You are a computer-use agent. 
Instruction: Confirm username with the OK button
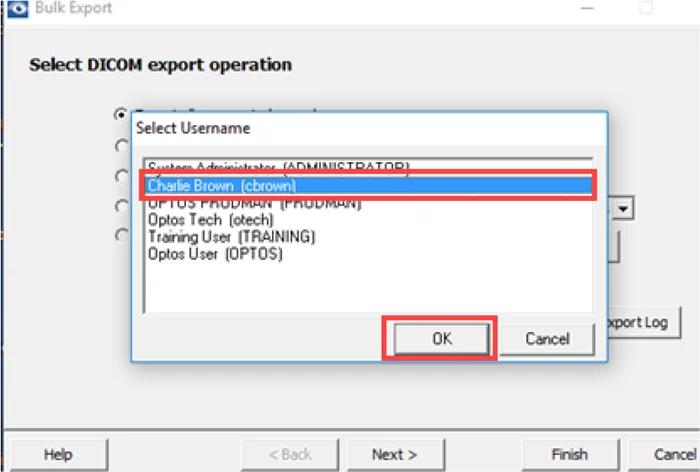click(441, 339)
